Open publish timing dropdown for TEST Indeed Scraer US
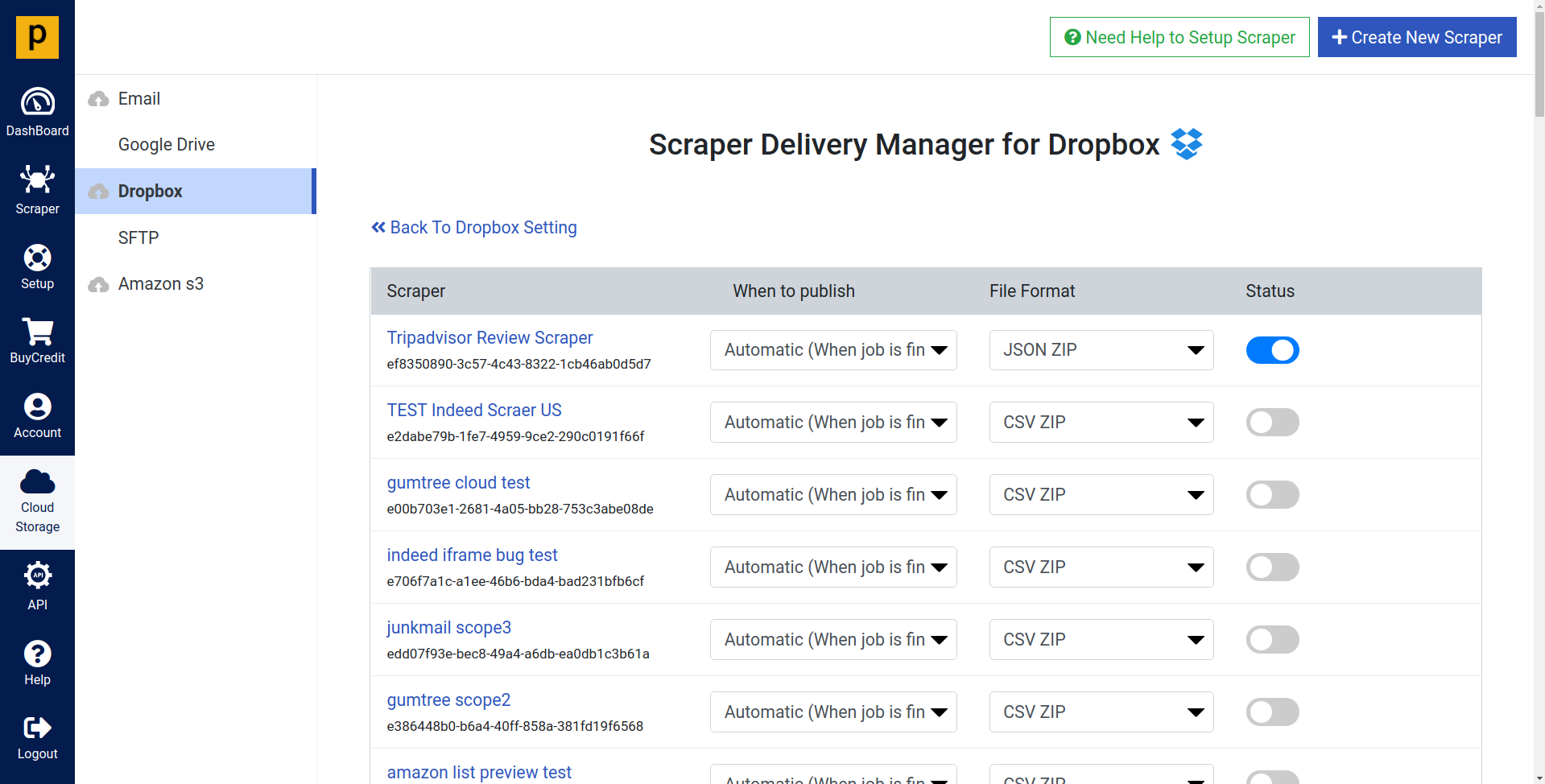Screen dimensions: 1545x784 833,423
